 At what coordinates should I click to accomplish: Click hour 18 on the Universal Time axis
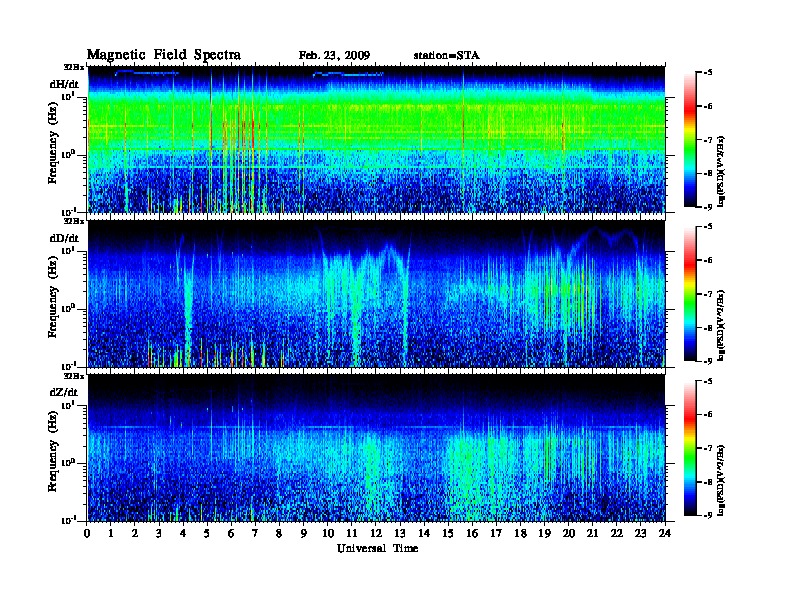(520, 533)
